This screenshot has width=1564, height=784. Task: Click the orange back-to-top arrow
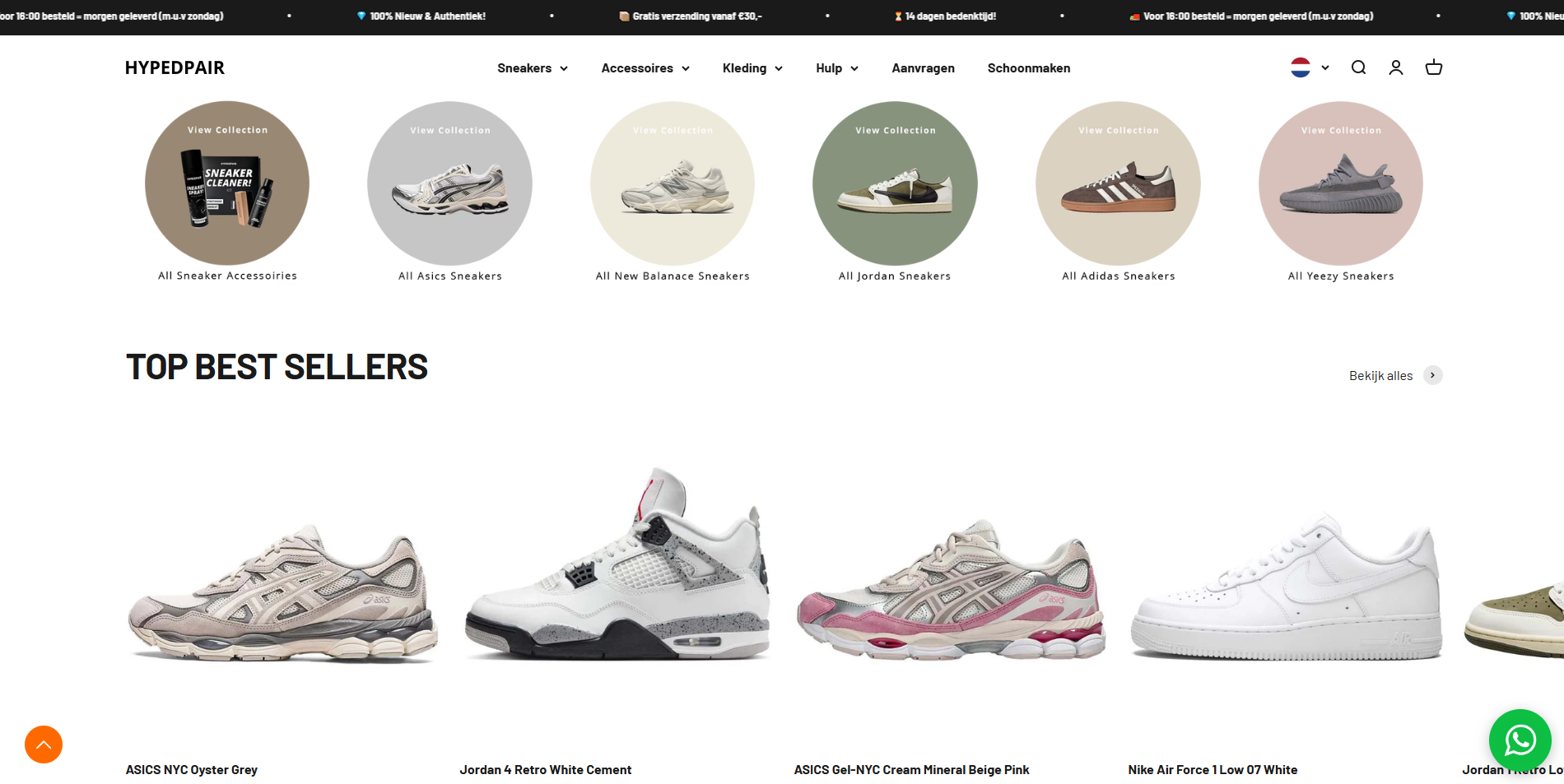click(44, 745)
